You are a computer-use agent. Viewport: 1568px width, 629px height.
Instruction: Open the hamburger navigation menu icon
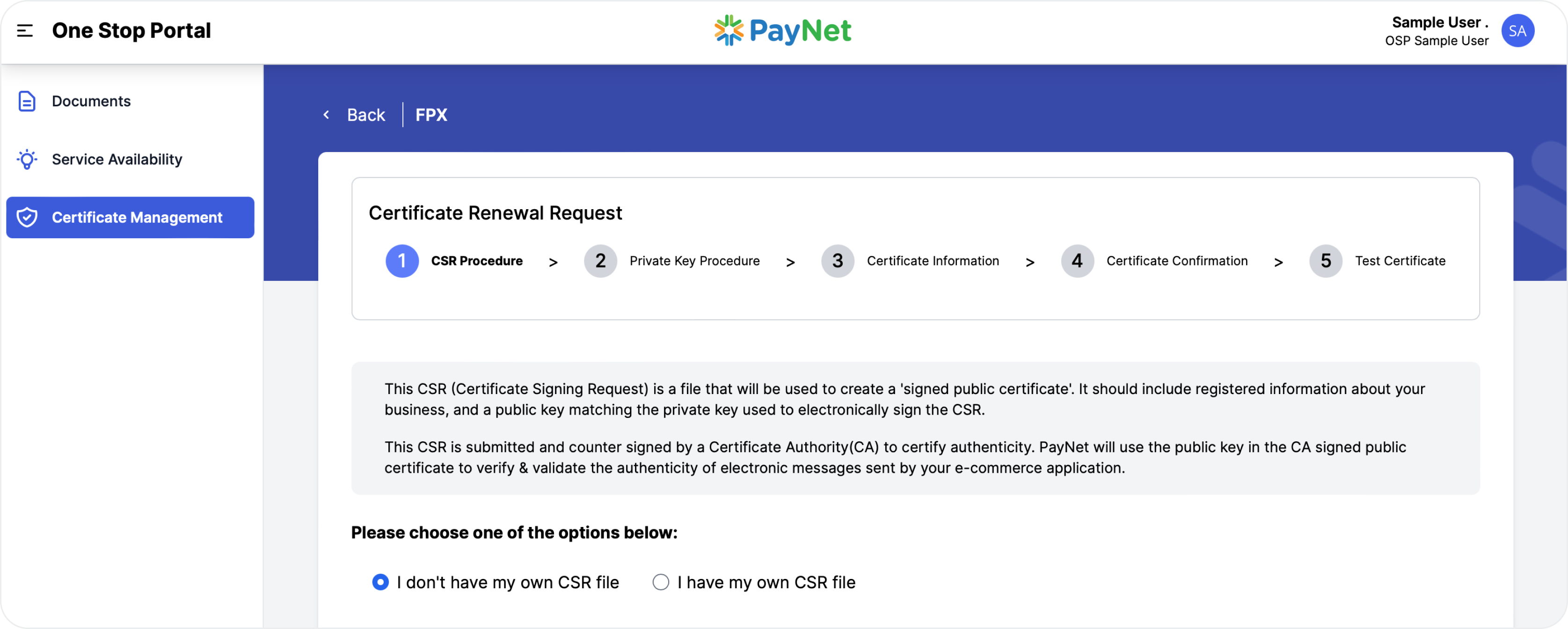(x=25, y=30)
